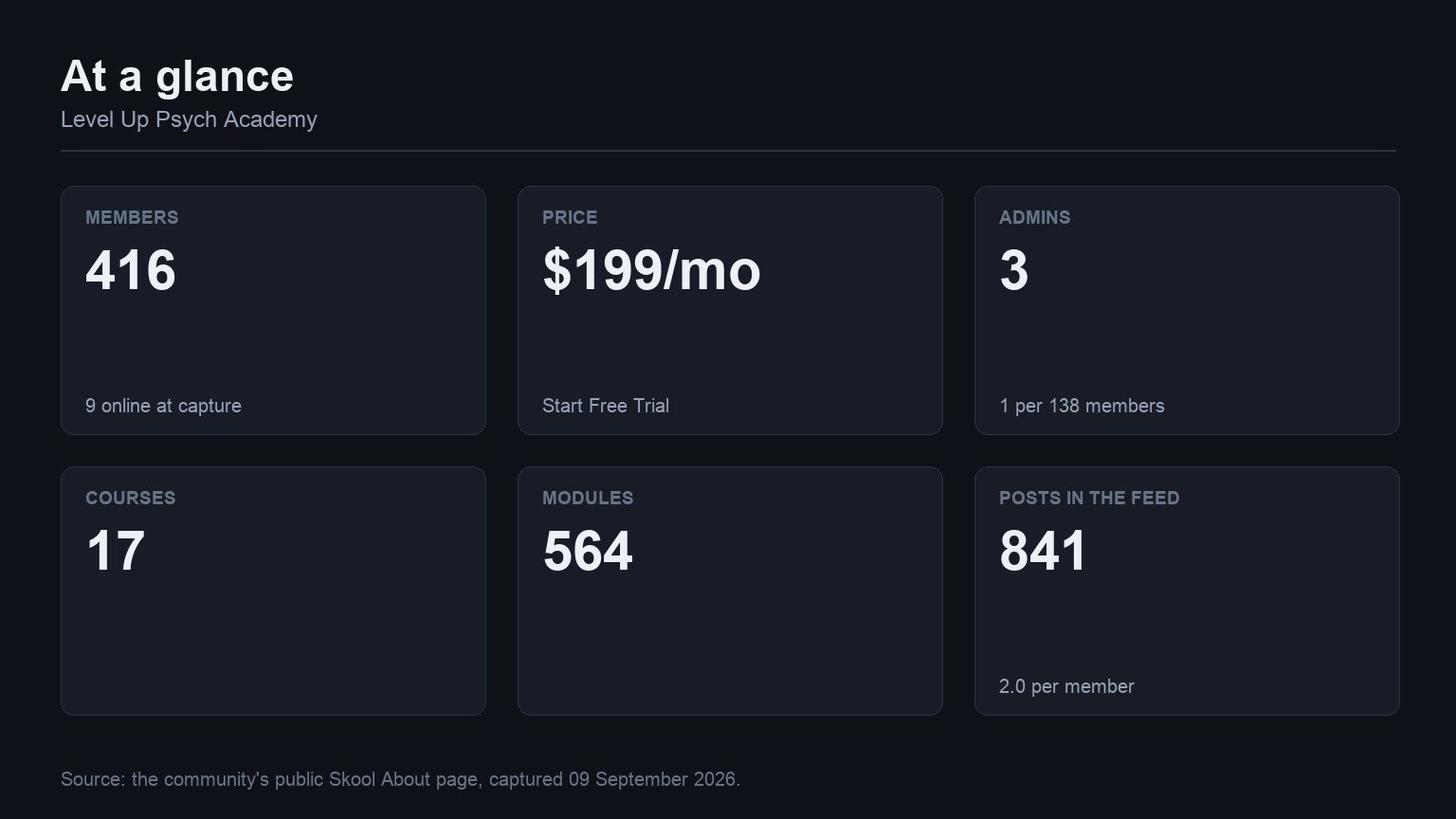1456x819 pixels.
Task: Click the source footnote about Skool About page
Action: [400, 779]
